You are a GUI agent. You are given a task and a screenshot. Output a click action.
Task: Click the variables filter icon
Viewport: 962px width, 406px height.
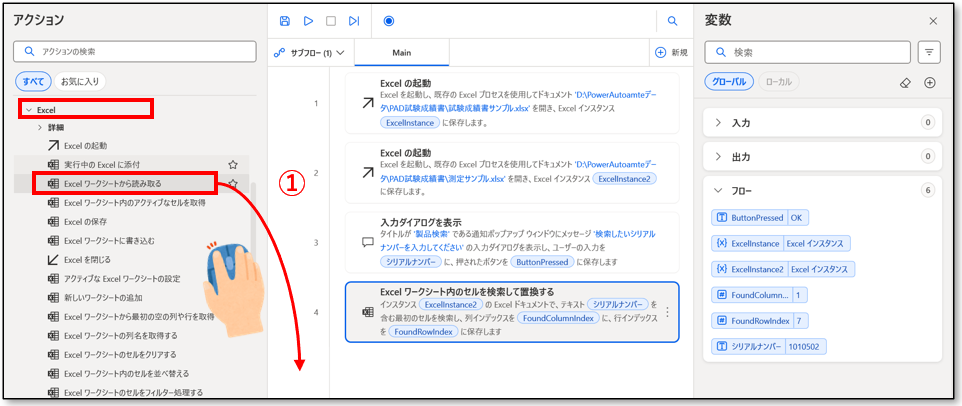click(x=930, y=52)
